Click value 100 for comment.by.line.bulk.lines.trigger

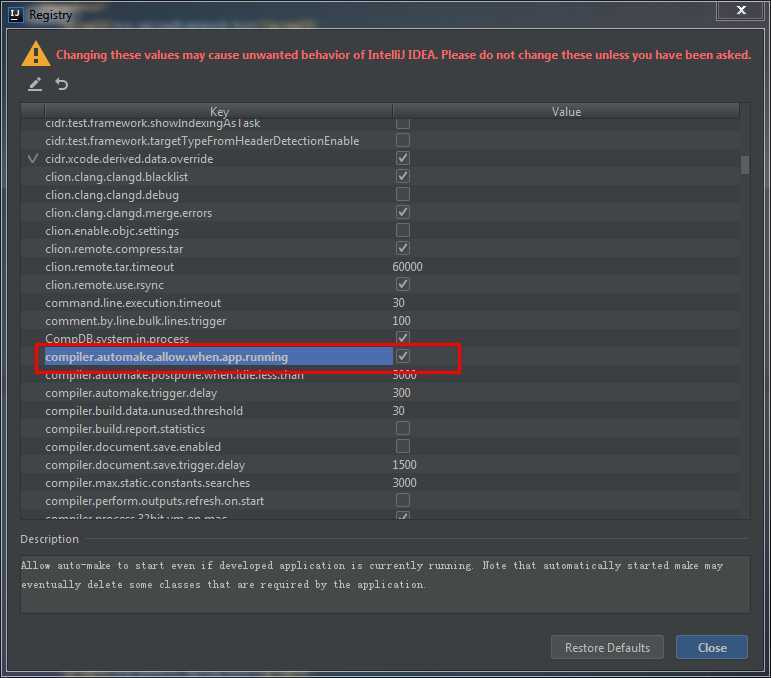401,321
